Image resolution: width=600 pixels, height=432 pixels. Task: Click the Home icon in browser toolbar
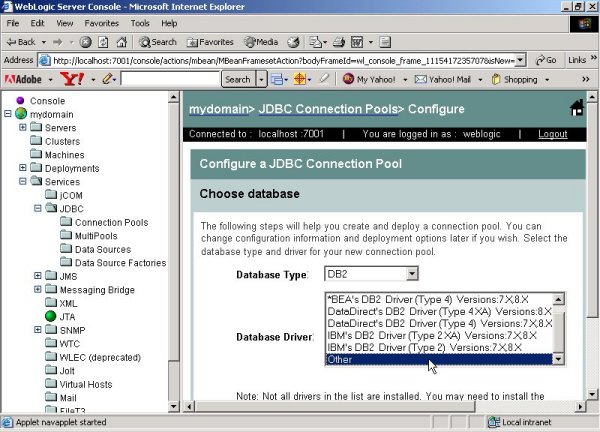pyautogui.click(x=121, y=42)
